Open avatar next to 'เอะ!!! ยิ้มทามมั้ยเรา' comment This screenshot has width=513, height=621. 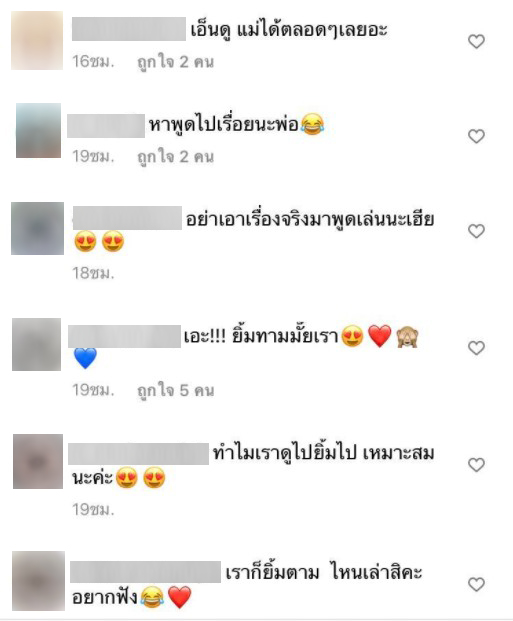36,344
